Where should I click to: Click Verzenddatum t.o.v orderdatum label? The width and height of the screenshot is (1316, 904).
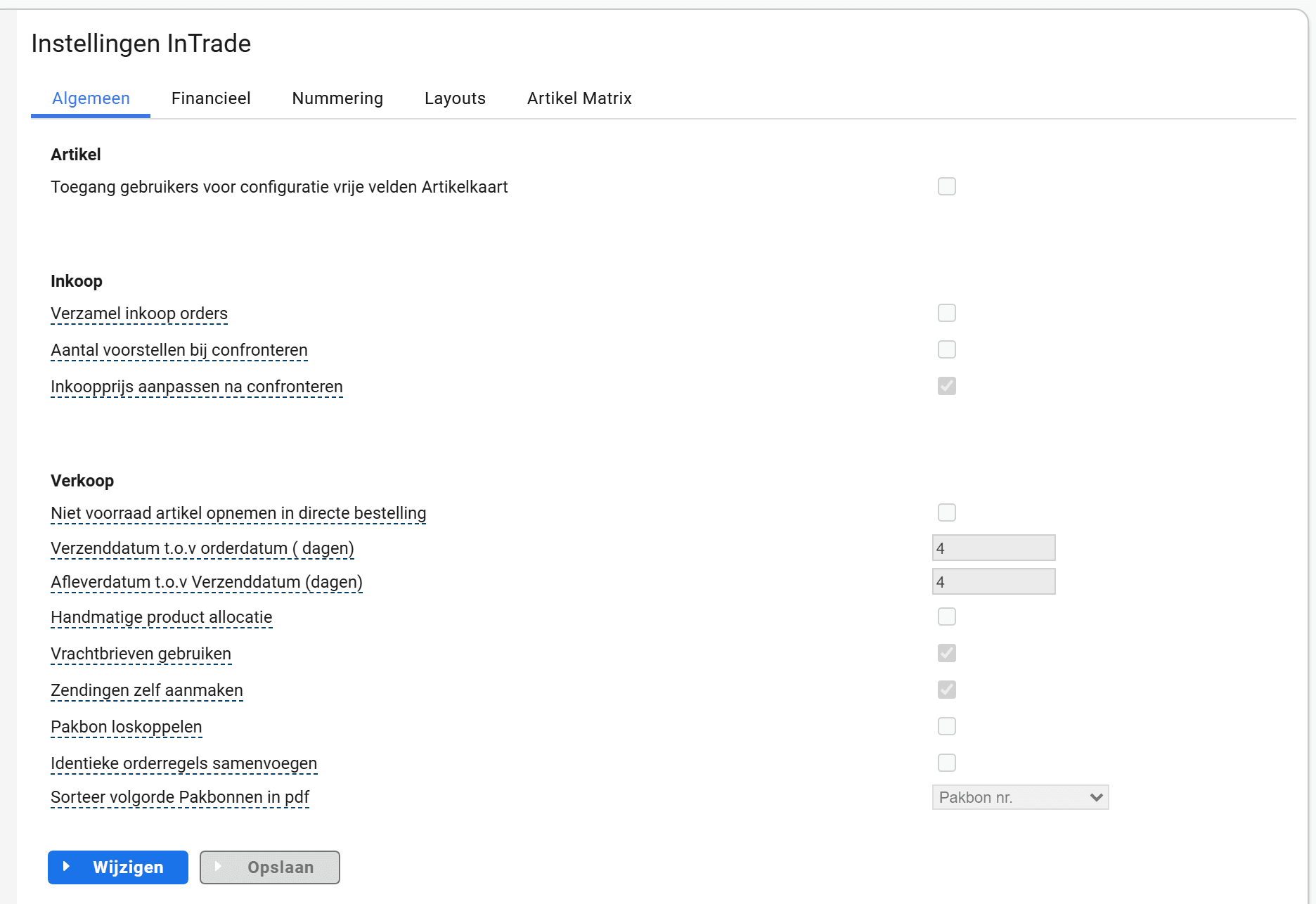pos(202,548)
